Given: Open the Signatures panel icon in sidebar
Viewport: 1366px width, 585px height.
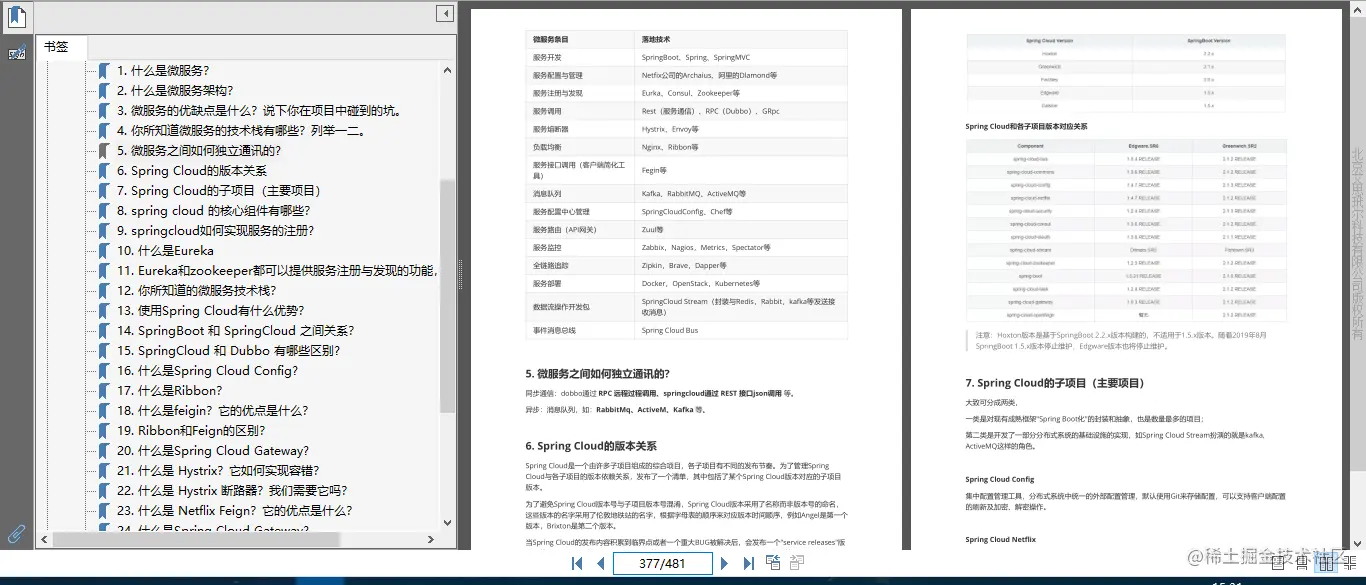Looking at the screenshot, I should [x=17, y=53].
